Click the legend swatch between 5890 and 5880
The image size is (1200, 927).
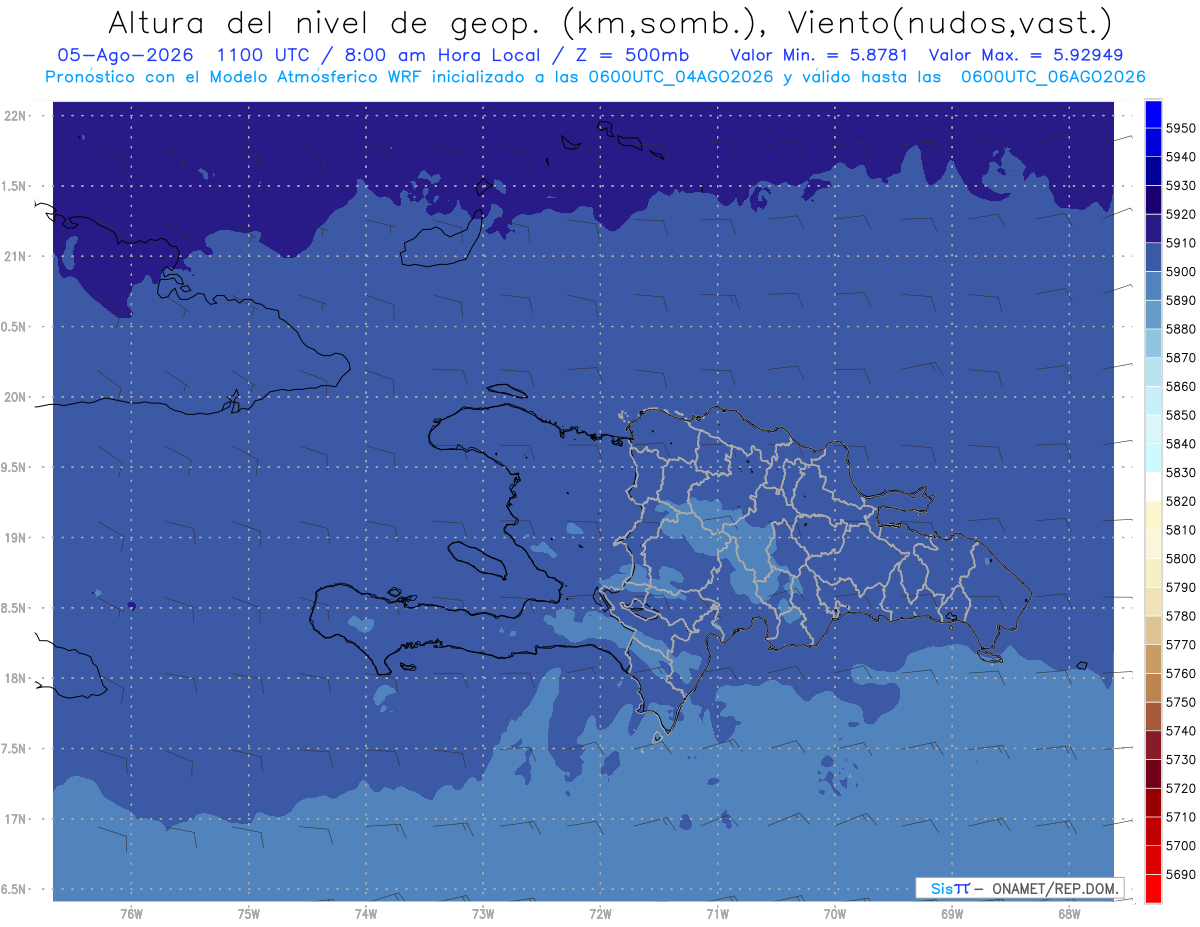pos(1152,315)
